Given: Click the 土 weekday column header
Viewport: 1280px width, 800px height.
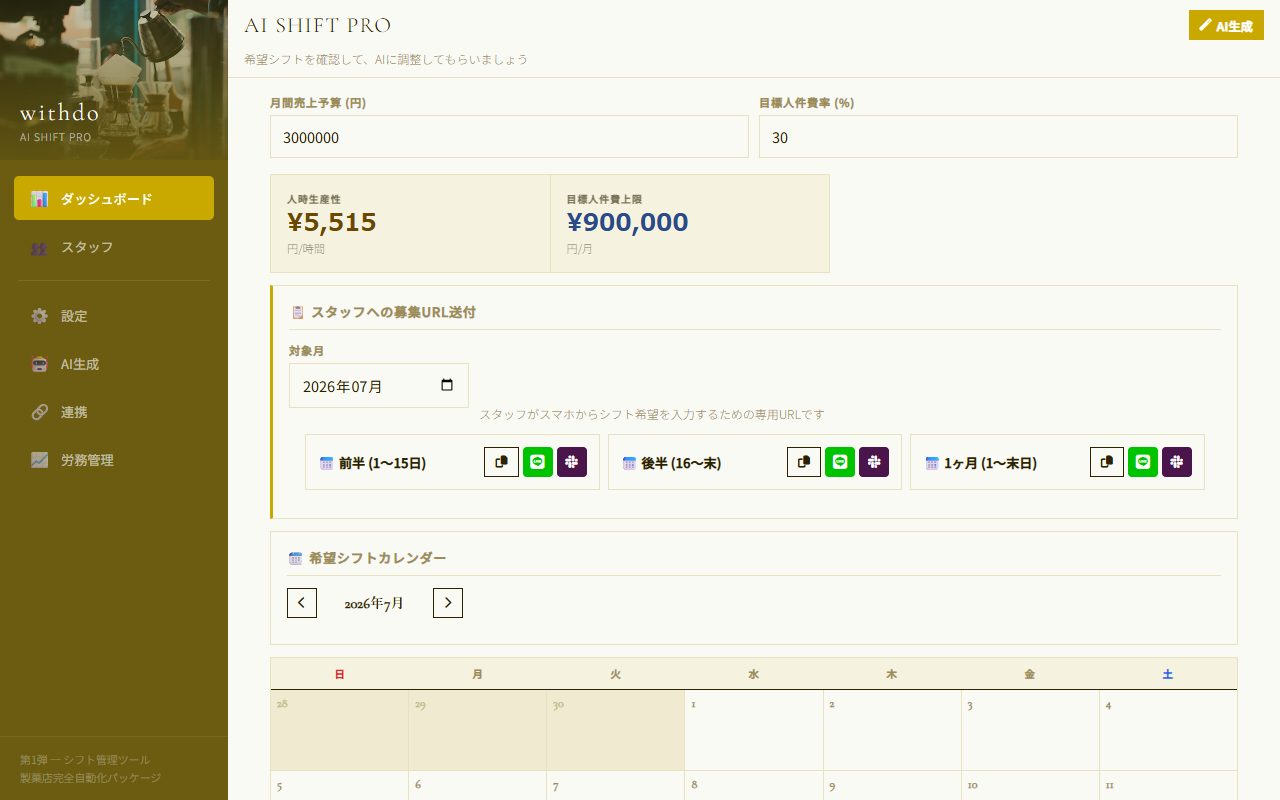Looking at the screenshot, I should point(1168,674).
